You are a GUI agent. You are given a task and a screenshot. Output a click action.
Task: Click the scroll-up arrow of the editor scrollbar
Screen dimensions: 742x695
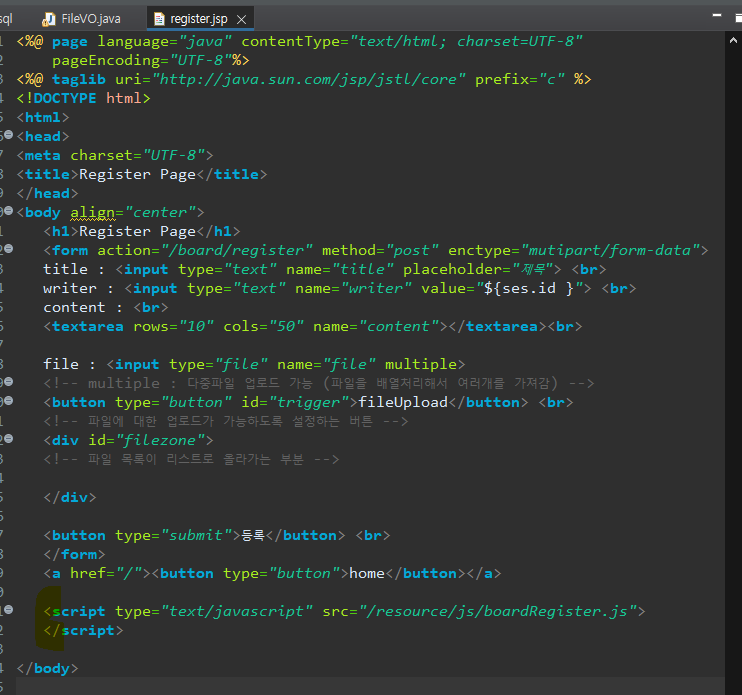coord(733,41)
